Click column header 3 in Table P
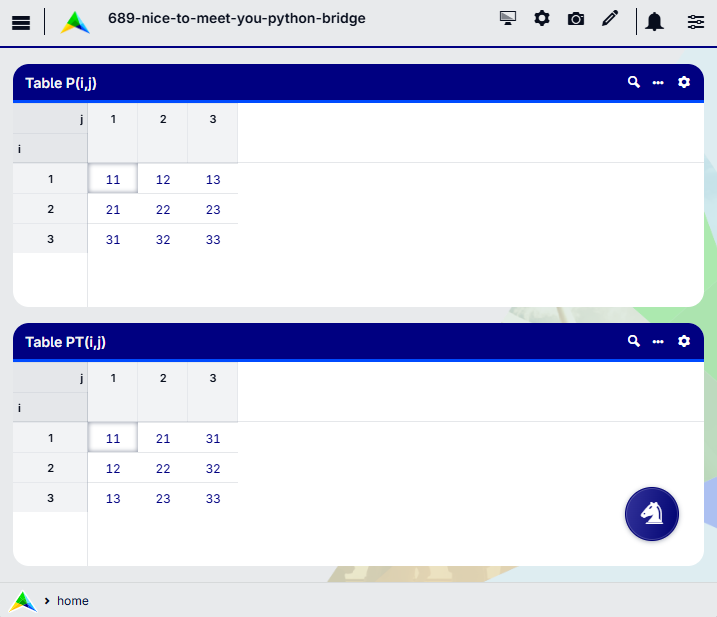Screen dimensions: 717x617 pos(213,120)
